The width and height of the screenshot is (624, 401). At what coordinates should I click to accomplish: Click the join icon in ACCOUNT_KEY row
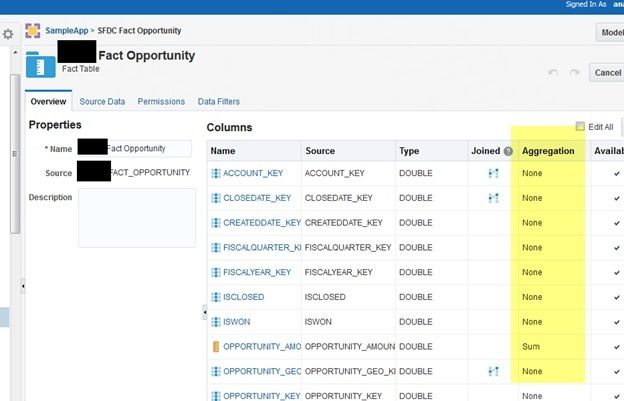point(493,173)
